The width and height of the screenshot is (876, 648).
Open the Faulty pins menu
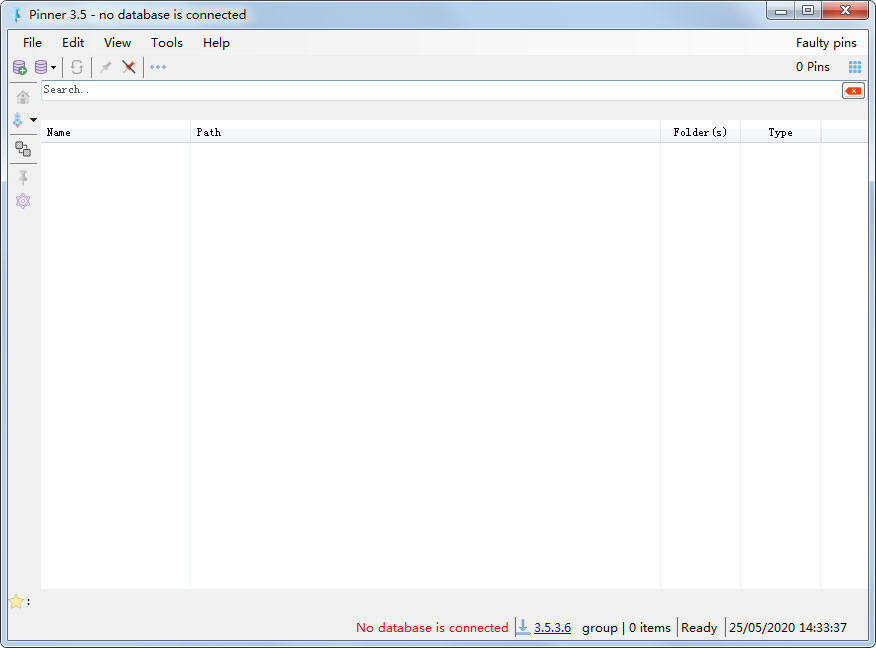pyautogui.click(x=826, y=43)
